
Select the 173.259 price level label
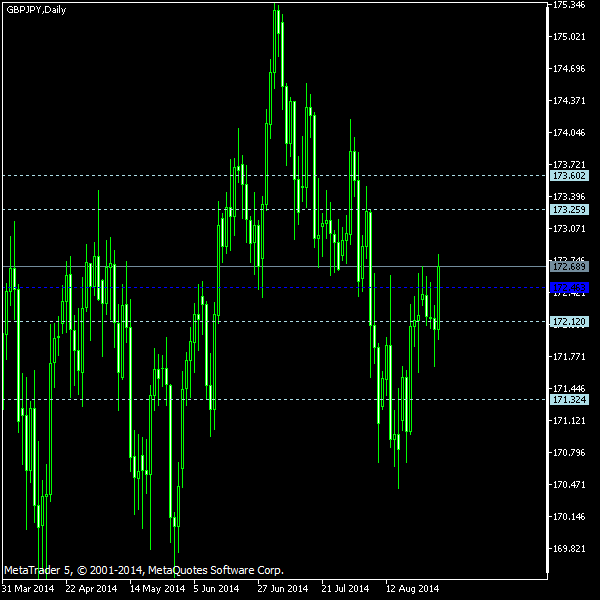point(569,210)
